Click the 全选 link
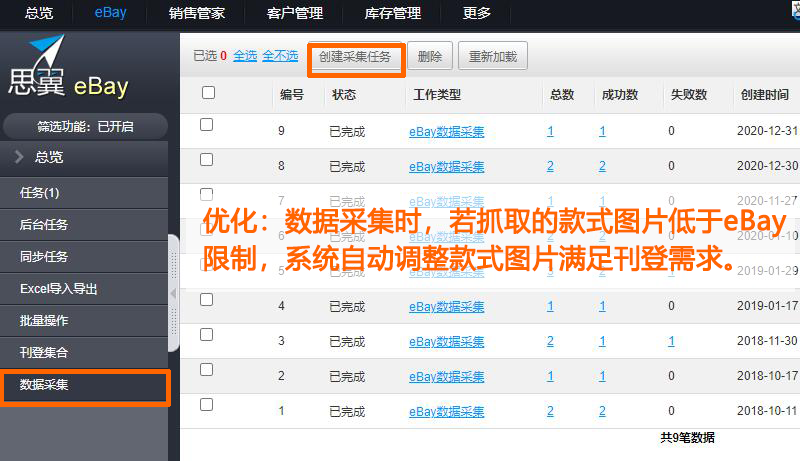 [245, 56]
